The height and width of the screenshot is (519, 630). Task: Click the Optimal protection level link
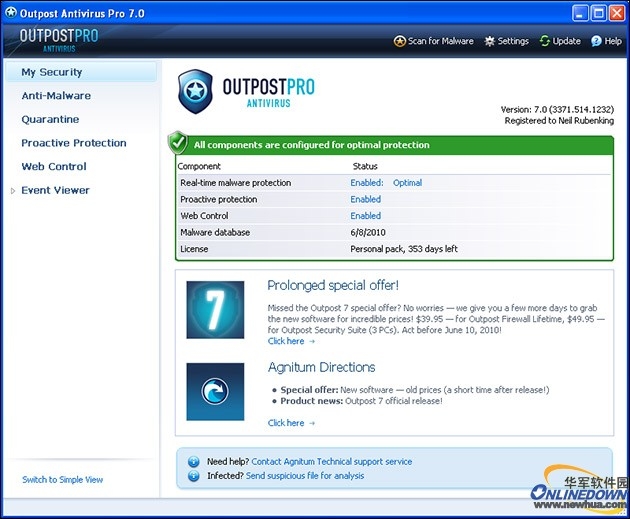tap(407, 183)
